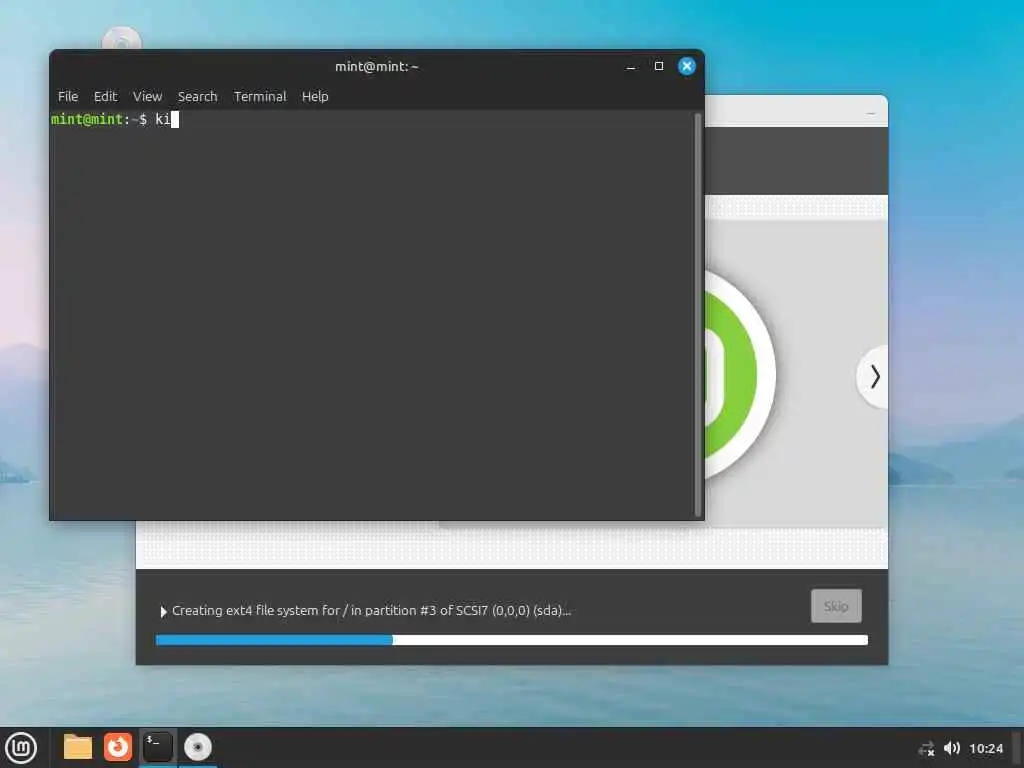Minimize the terminal window

tap(631, 67)
